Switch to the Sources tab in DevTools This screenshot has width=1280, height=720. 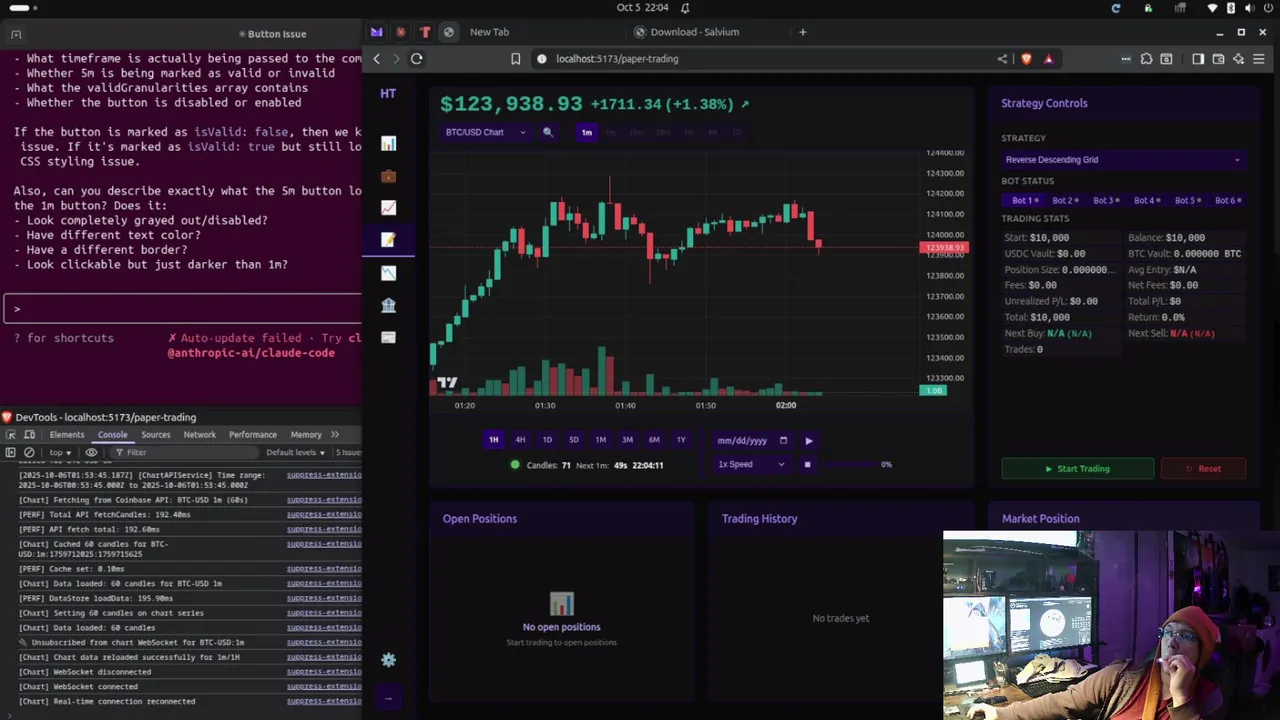tap(155, 435)
